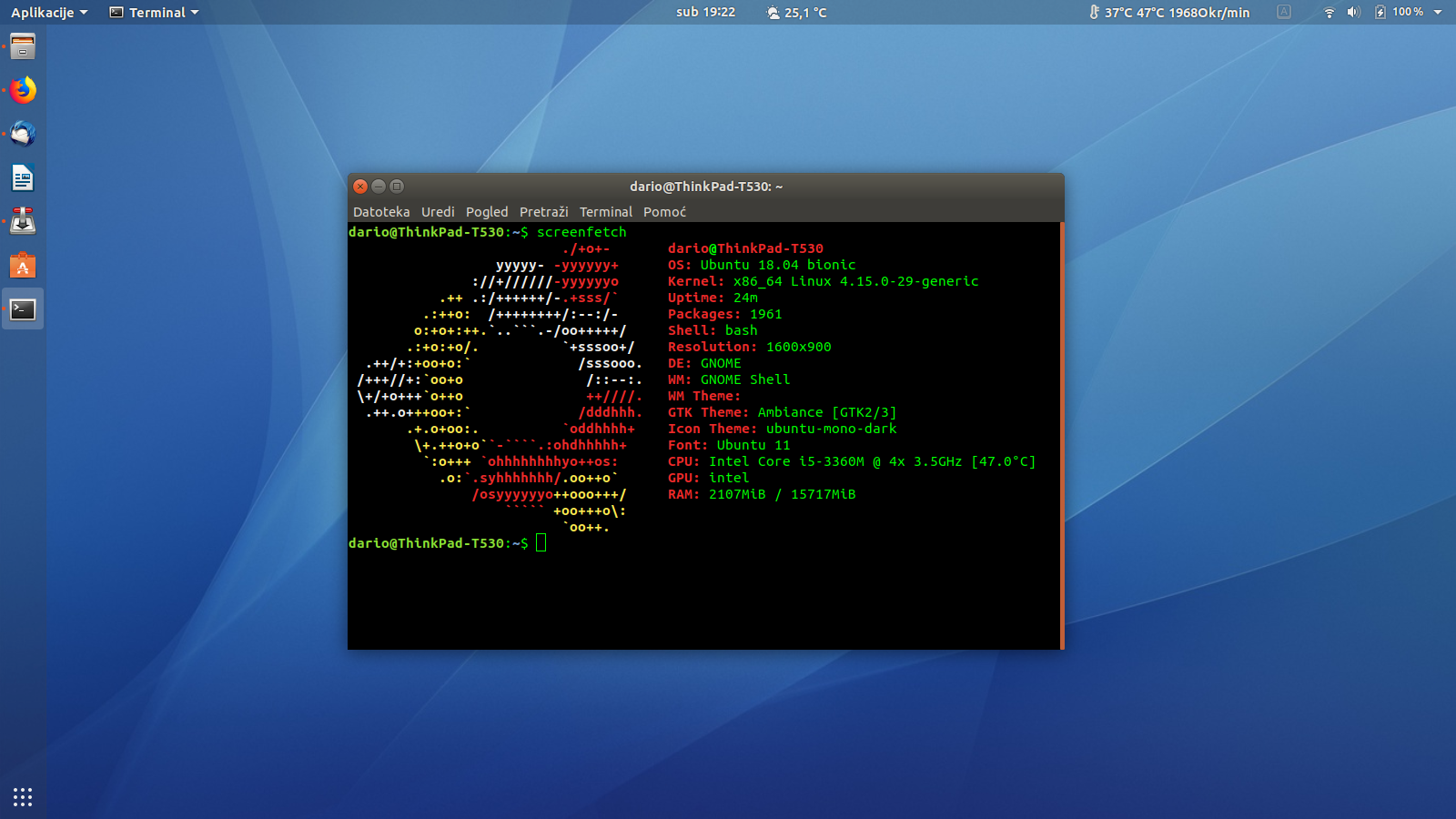Image resolution: width=1456 pixels, height=819 pixels.
Task: Click the terminal vertical scrollbar
Action: coord(1062,436)
